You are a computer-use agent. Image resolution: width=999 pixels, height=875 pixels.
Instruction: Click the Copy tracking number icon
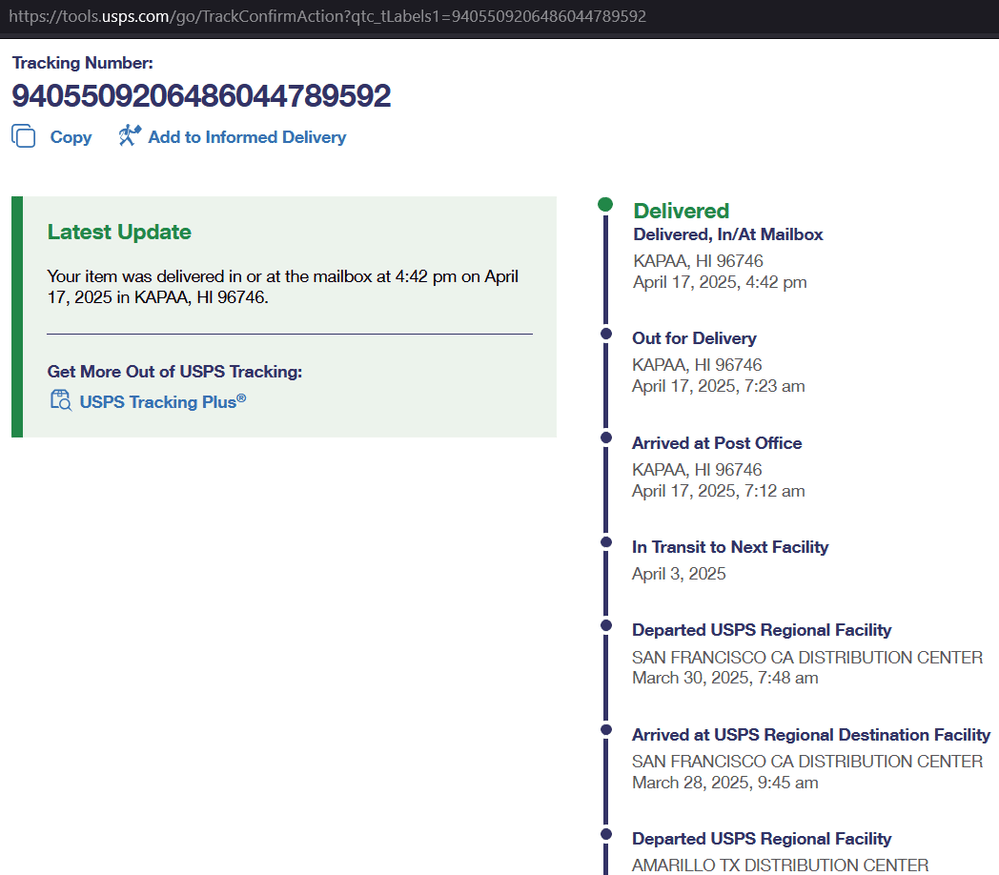click(x=24, y=136)
